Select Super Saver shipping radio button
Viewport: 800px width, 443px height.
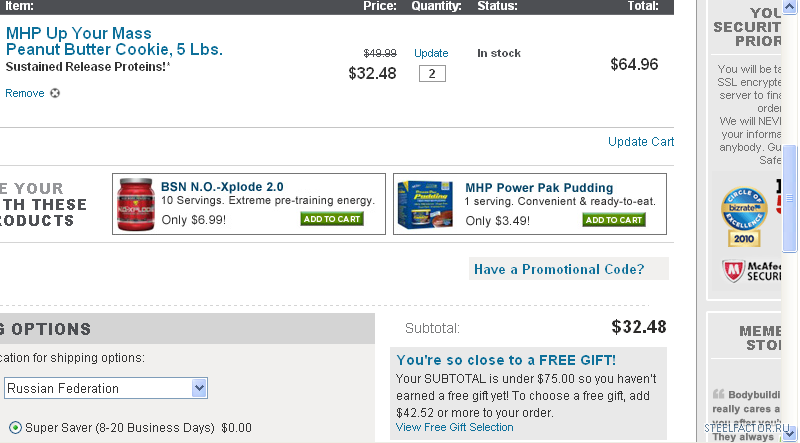pos(15,427)
